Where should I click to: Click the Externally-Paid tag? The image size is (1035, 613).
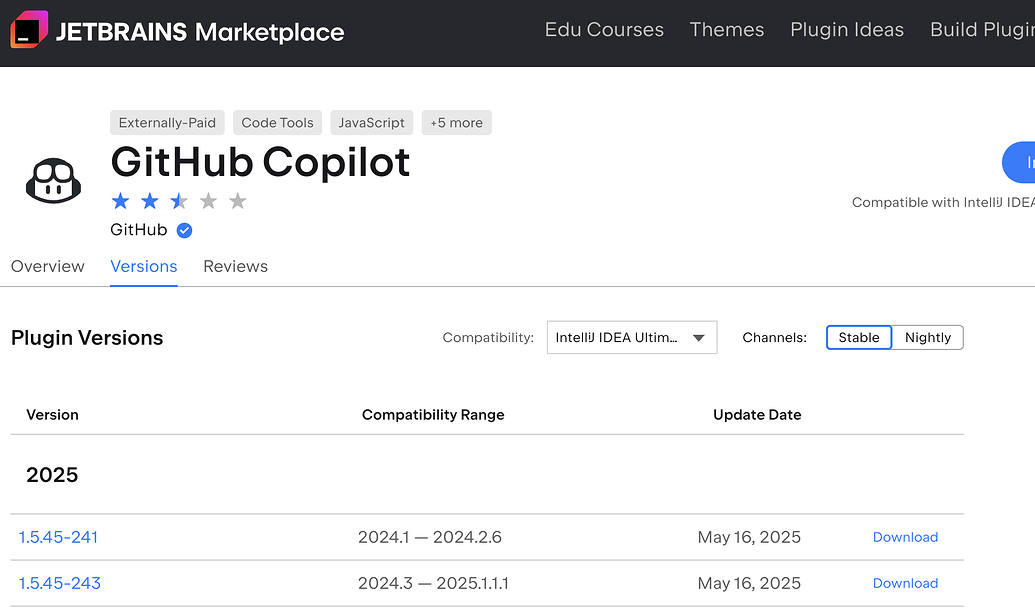(167, 123)
